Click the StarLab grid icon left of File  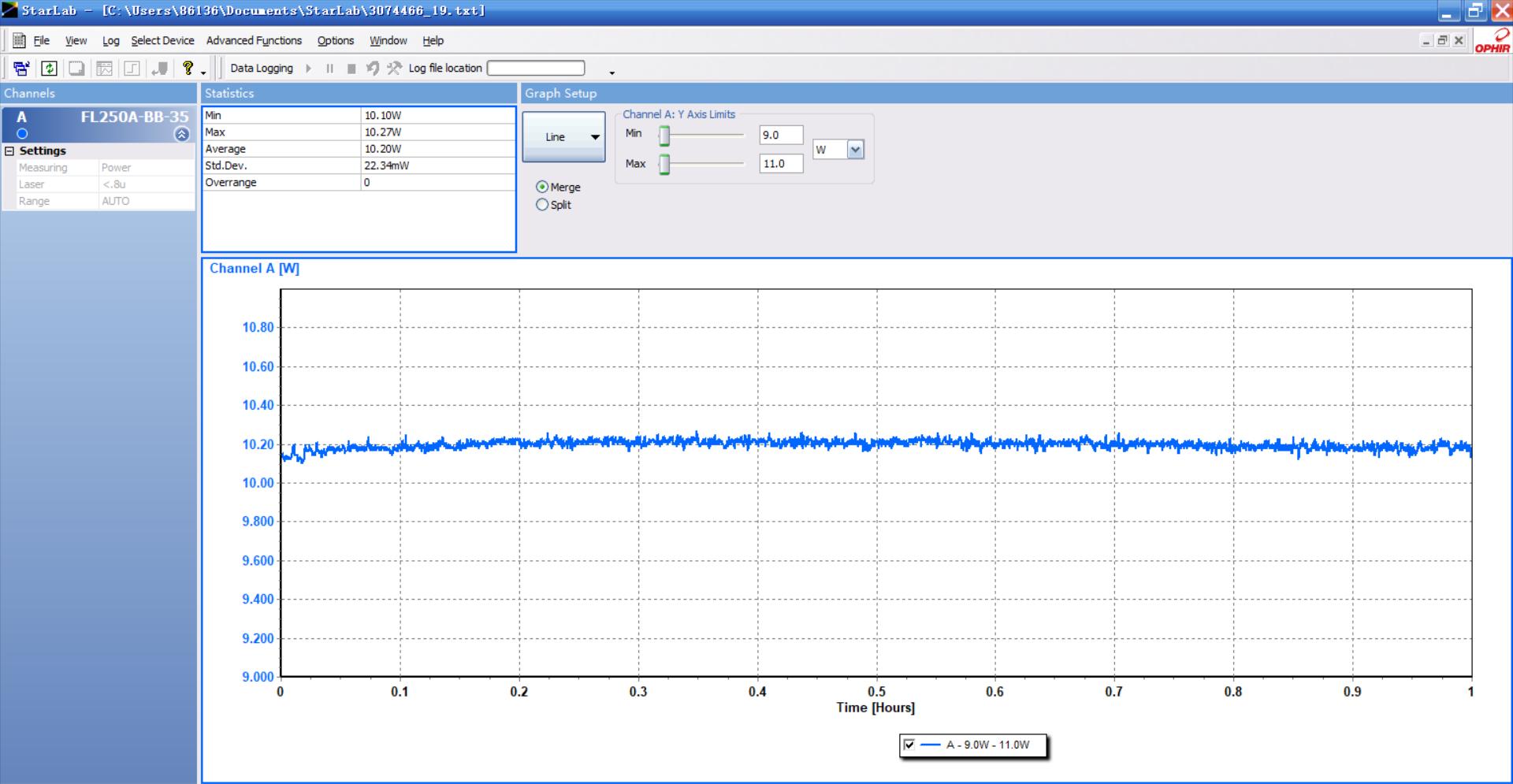tap(19, 41)
